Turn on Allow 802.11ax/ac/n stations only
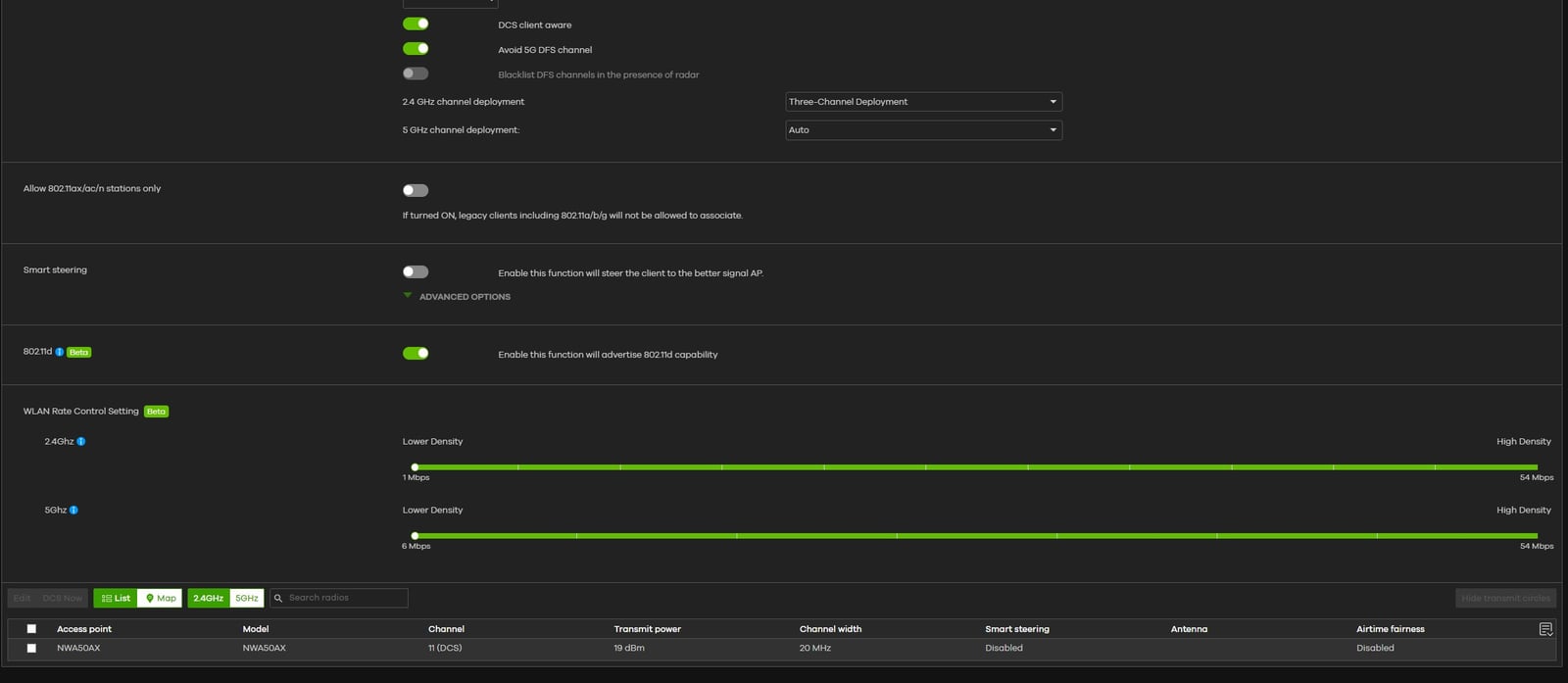Screen dimensions: 1568x683 point(416,191)
